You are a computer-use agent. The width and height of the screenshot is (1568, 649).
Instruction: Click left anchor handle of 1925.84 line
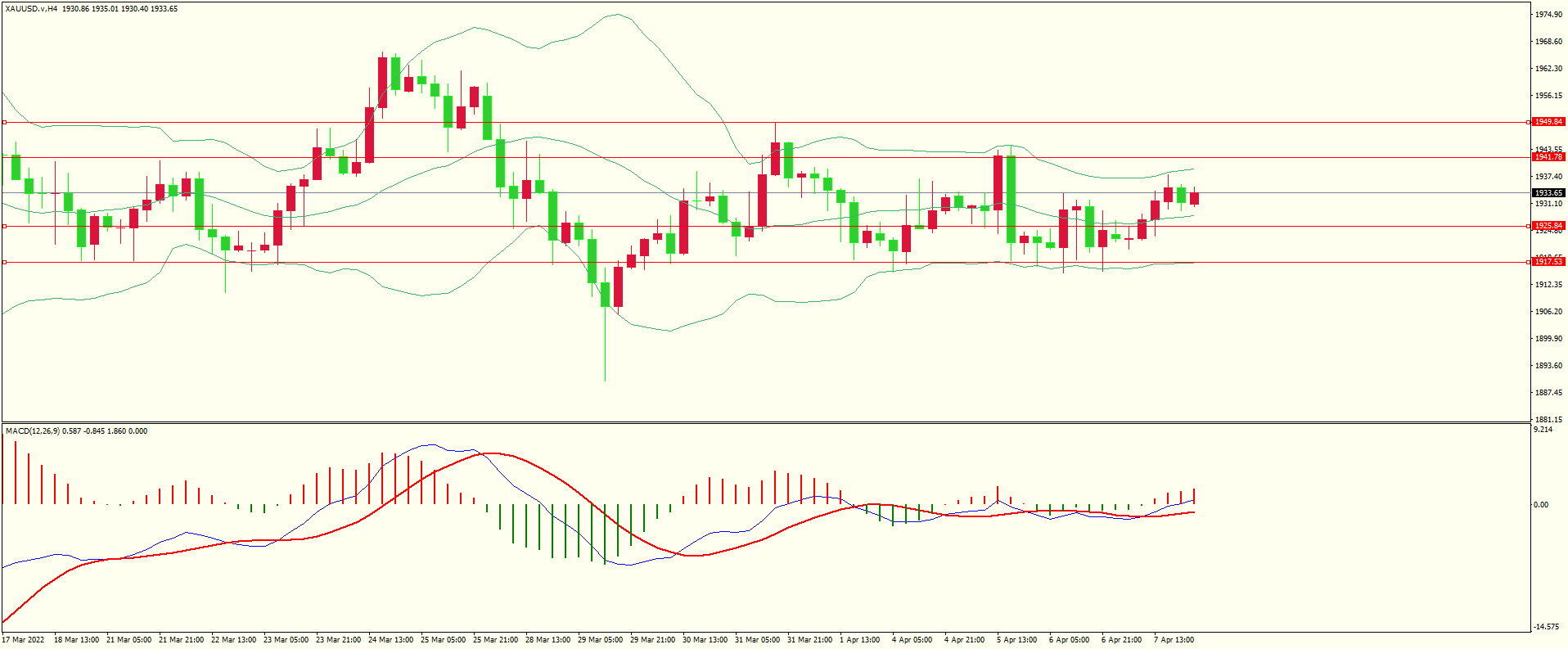[x=4, y=227]
